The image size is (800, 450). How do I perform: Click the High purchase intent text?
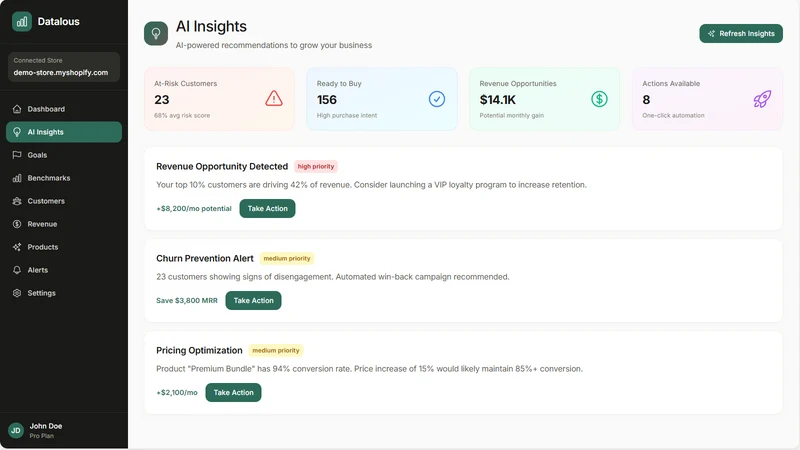click(x=347, y=115)
